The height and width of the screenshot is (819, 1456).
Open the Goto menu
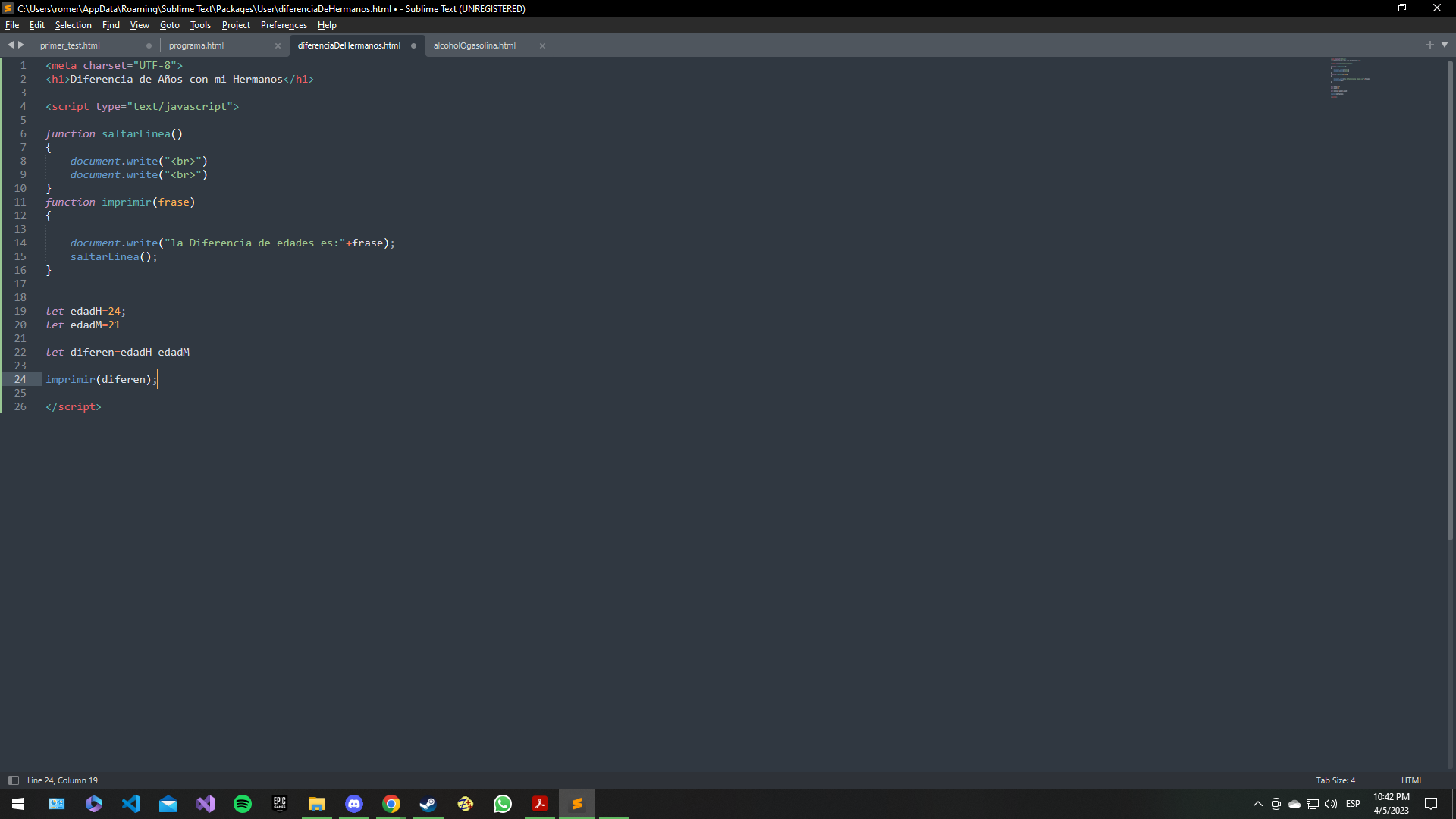tap(169, 25)
